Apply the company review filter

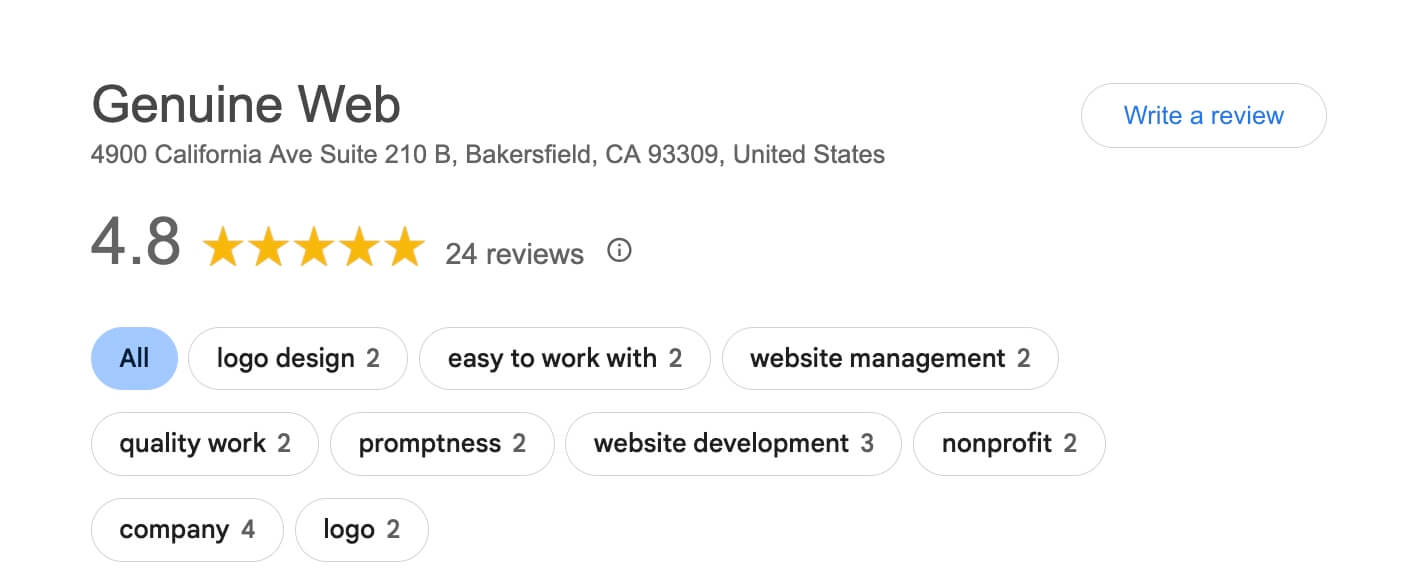(x=187, y=529)
